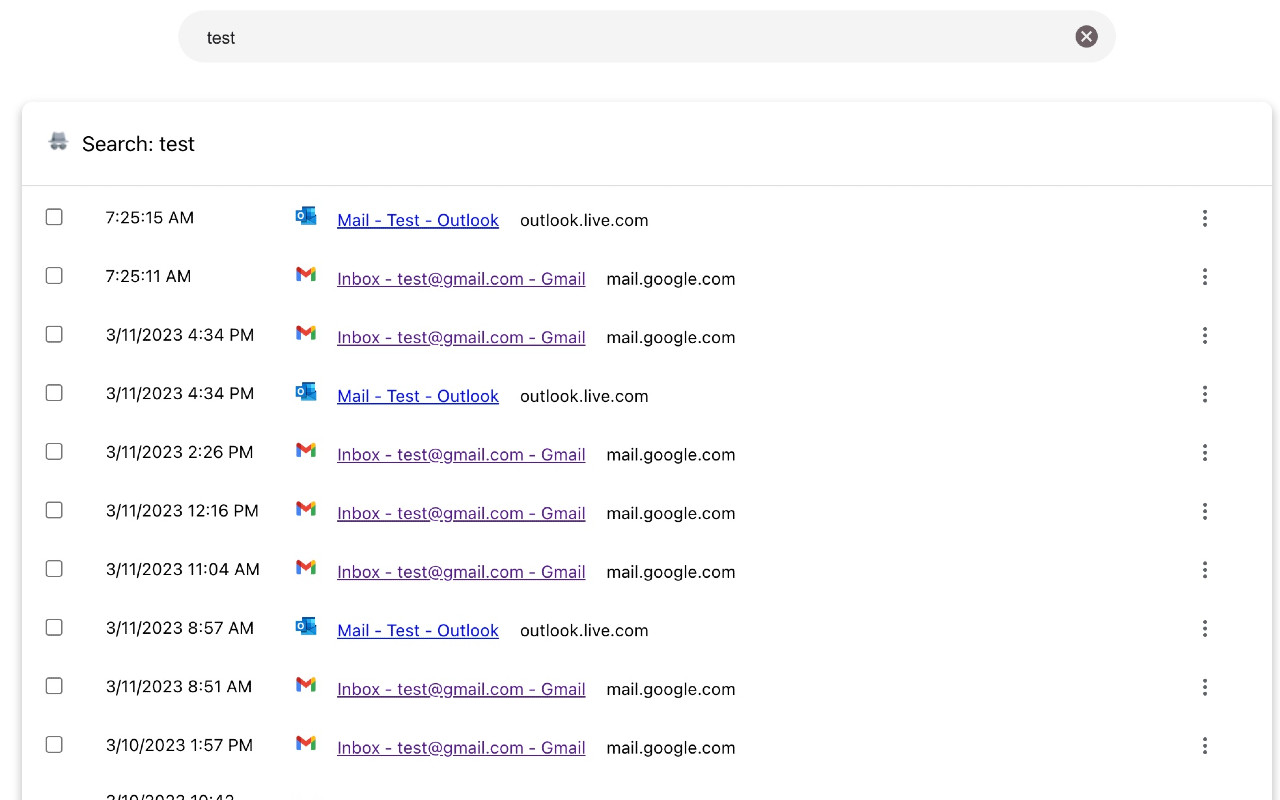Viewport: 1280px width, 800px height.
Task: Expand the actions menu for 11:04 AM entry
Action: coord(1205,570)
